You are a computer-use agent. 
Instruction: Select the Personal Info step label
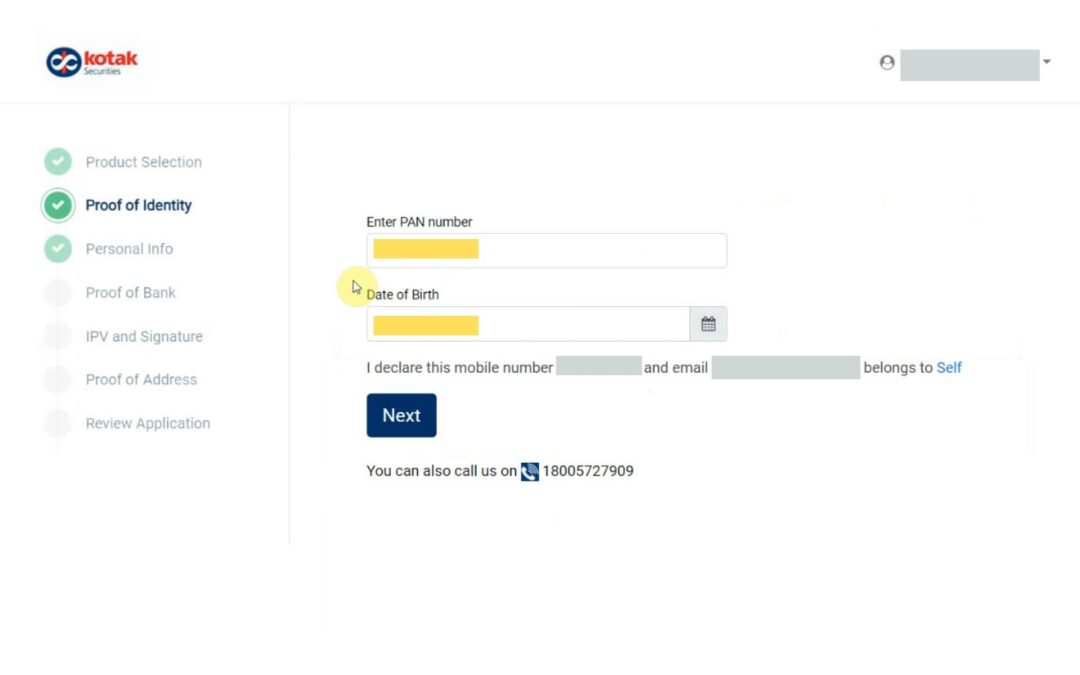[129, 249]
